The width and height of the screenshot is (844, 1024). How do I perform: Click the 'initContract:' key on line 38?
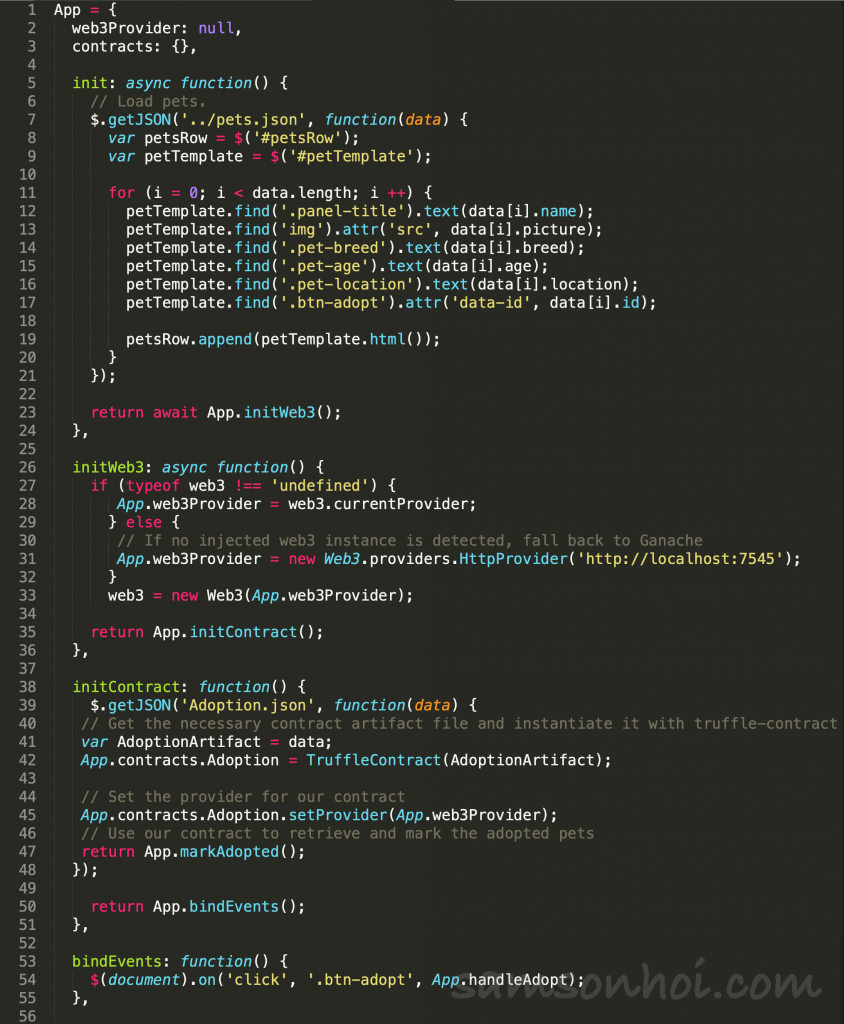tap(130, 686)
